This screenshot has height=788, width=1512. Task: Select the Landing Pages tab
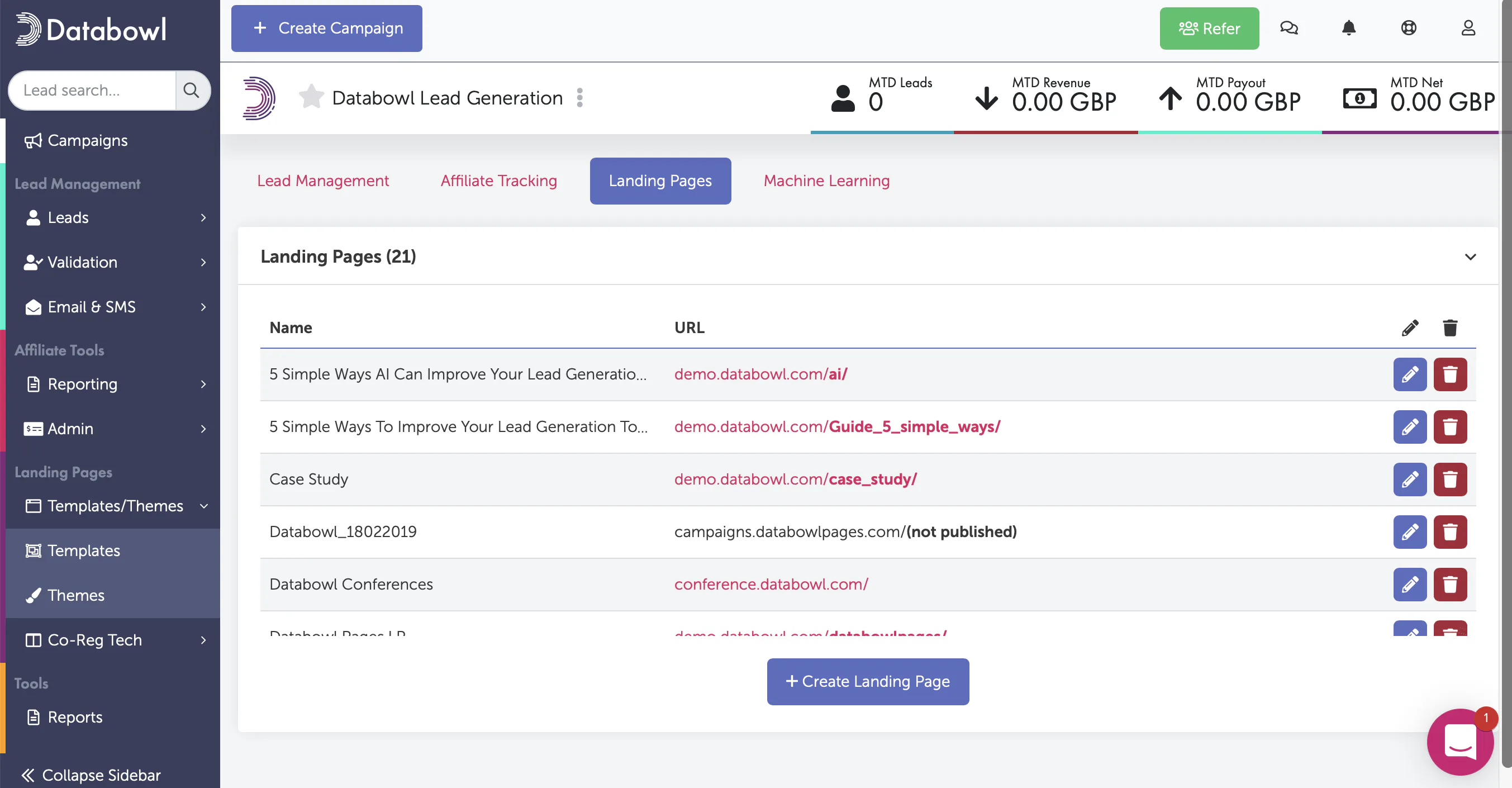point(660,181)
